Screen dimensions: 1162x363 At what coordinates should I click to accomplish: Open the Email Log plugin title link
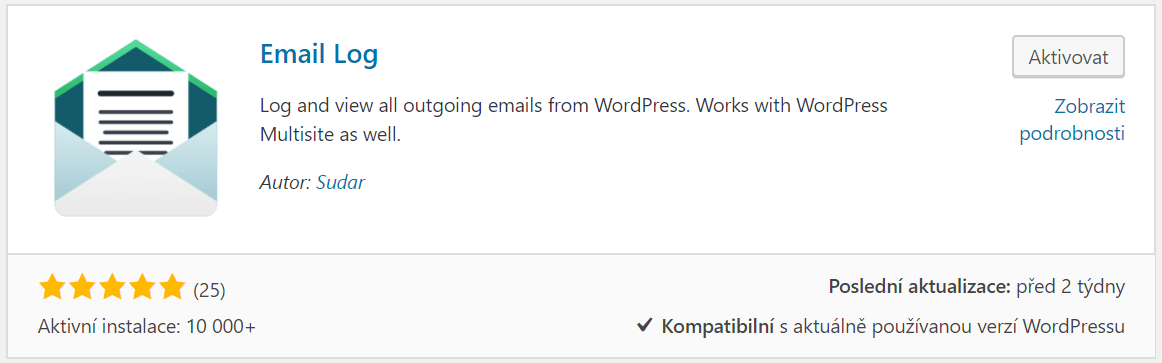(x=319, y=53)
